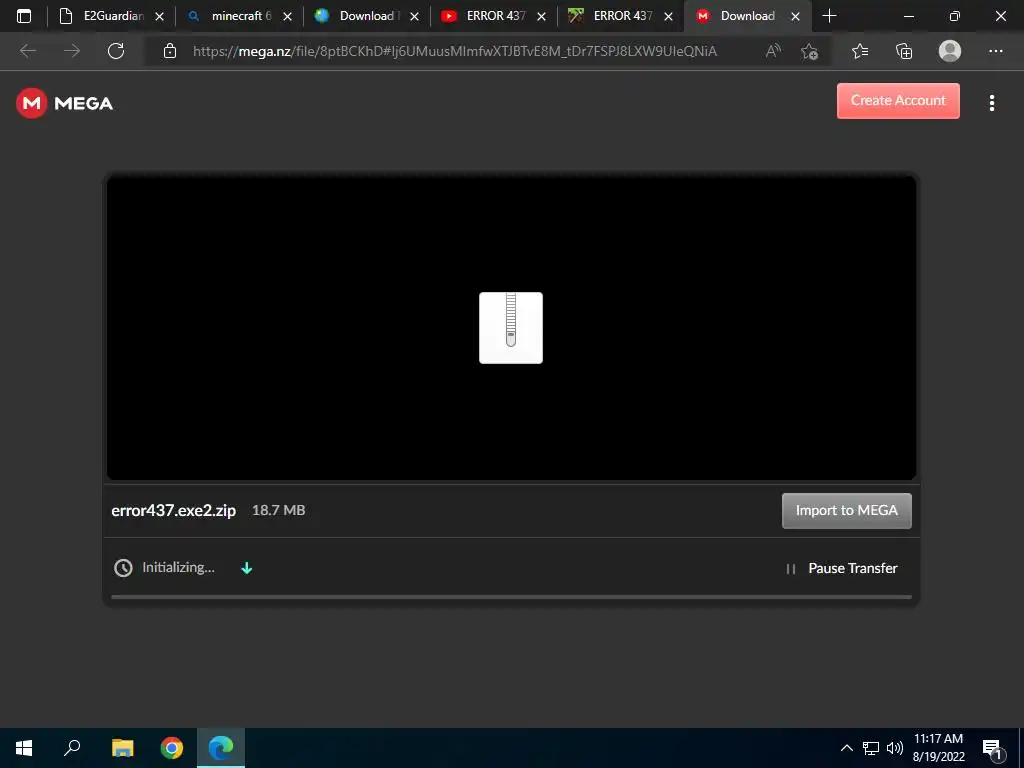
Task: Open a new tab with plus
Action: (829, 16)
